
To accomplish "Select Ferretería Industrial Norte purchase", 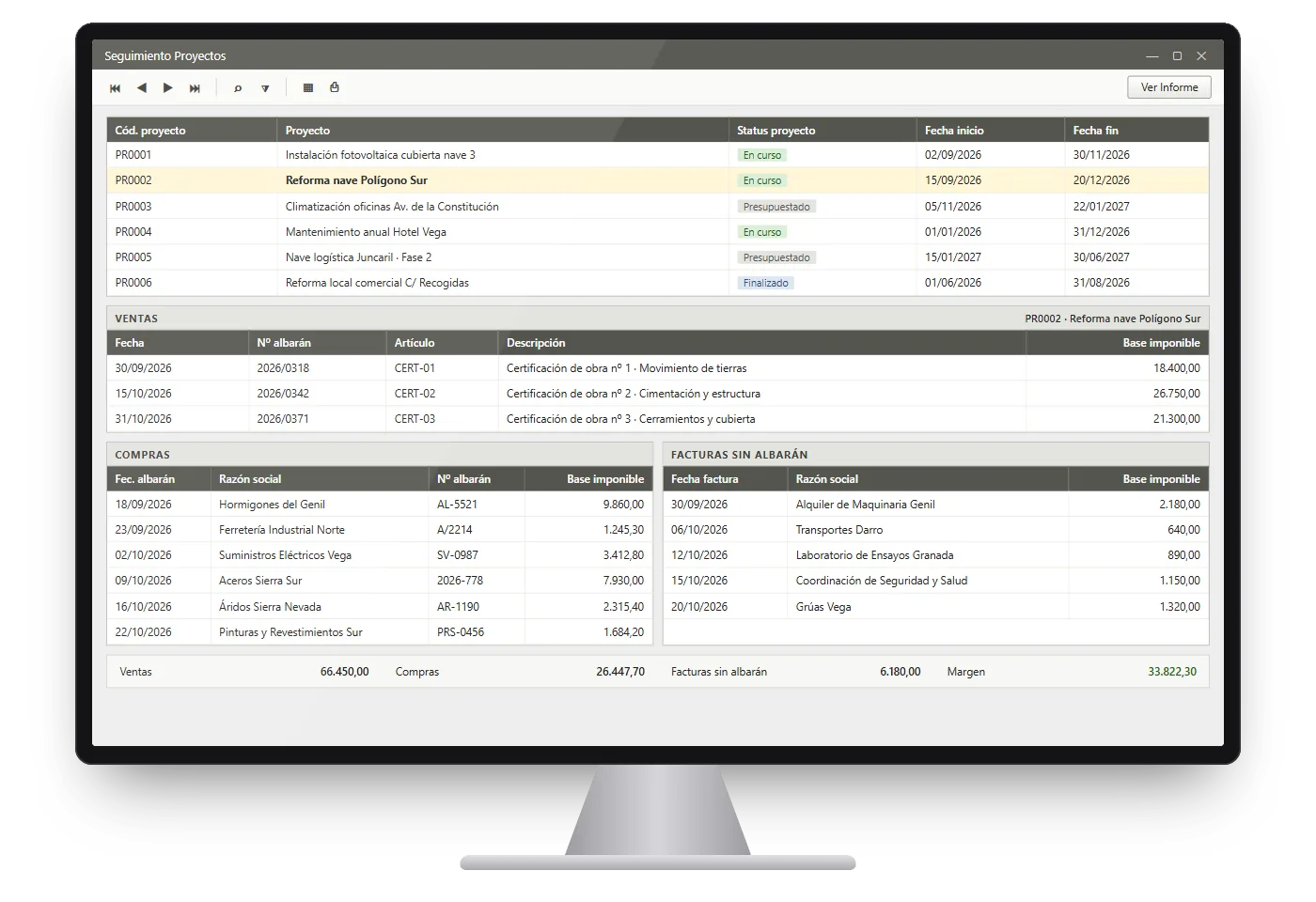I will (380, 530).
